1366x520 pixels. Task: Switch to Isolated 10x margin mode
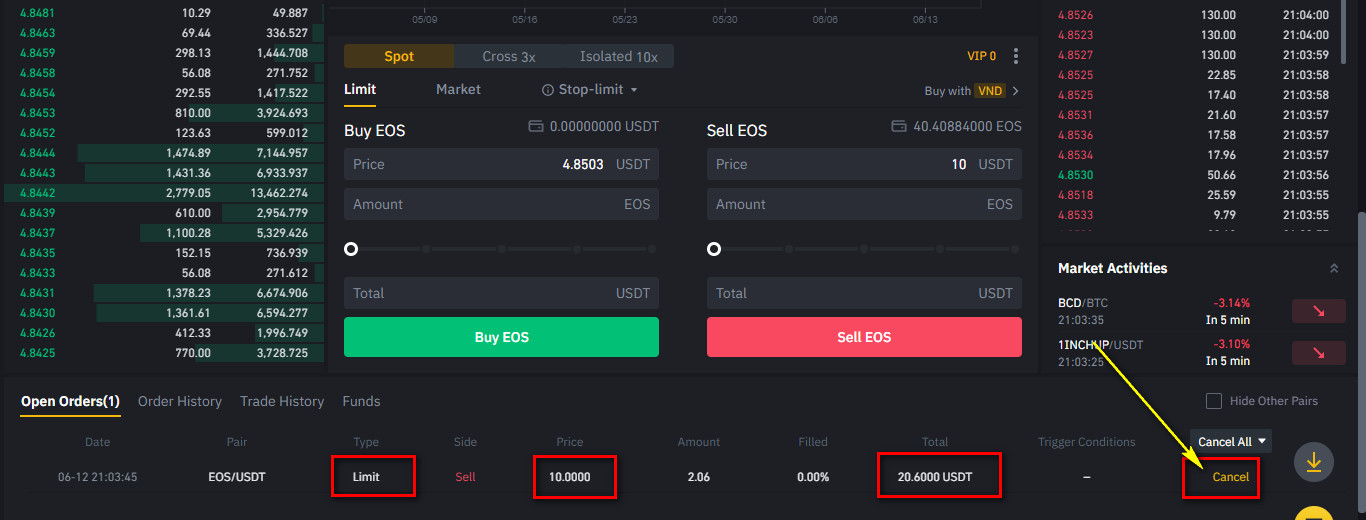pos(618,57)
